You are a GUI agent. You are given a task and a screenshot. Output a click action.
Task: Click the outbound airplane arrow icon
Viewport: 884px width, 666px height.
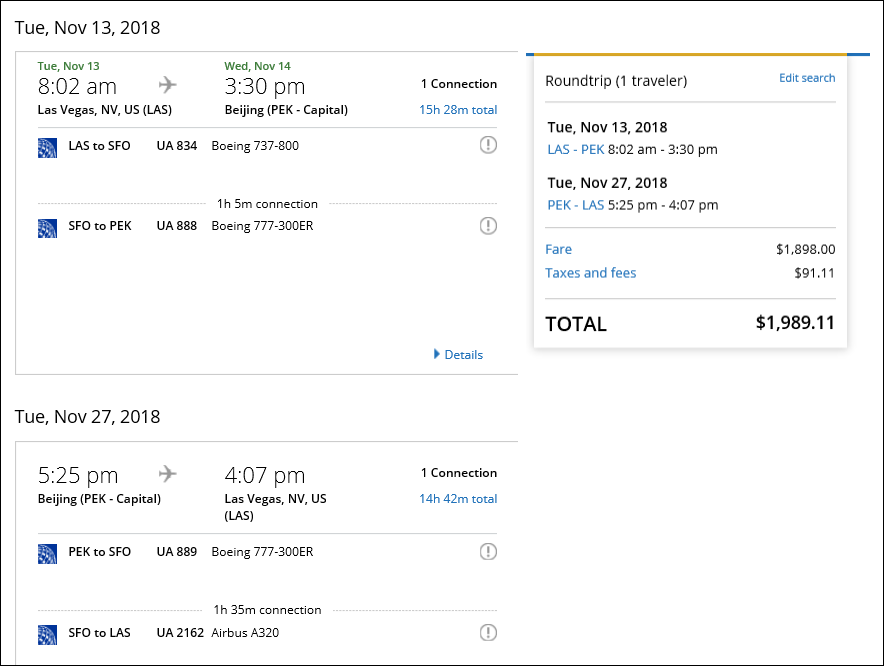point(168,84)
